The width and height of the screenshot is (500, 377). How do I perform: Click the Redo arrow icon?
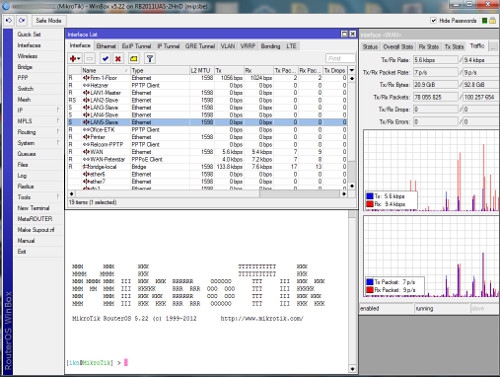point(22,21)
